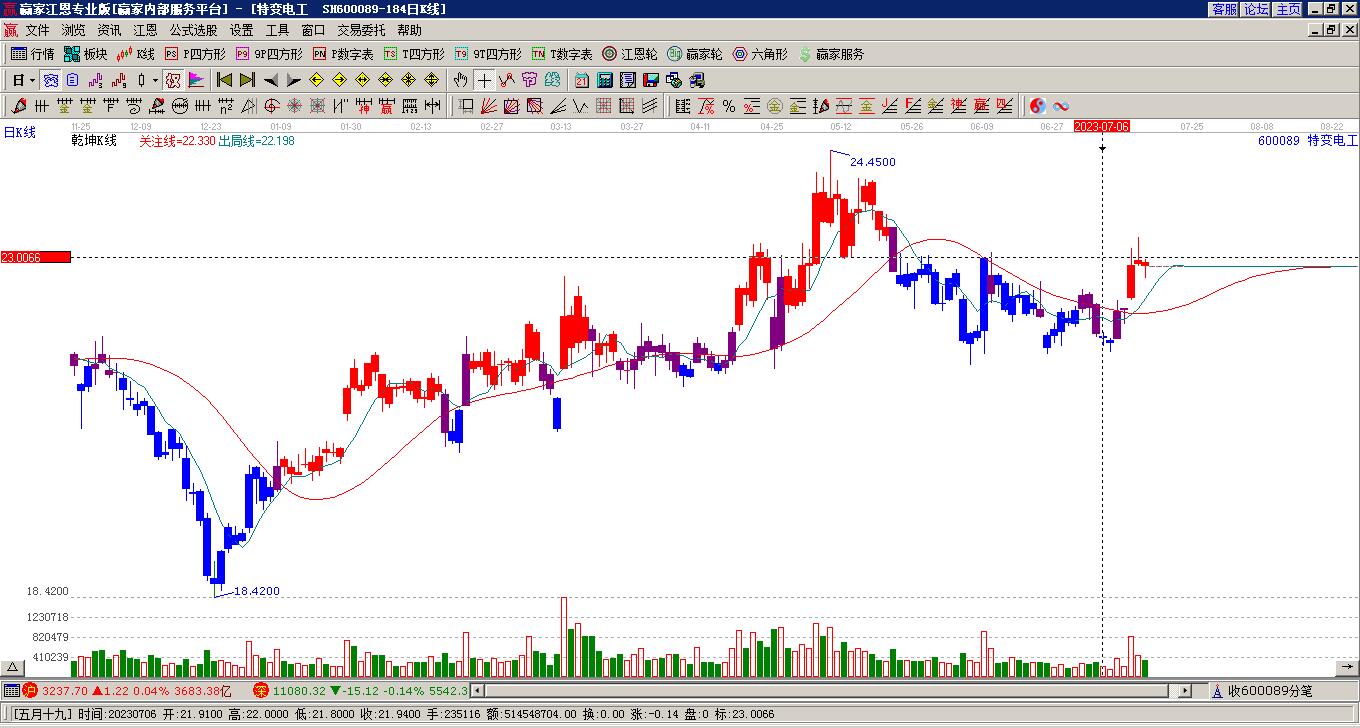Toggle the crosshair cursor tool
The width and height of the screenshot is (1360, 728).
coord(483,80)
